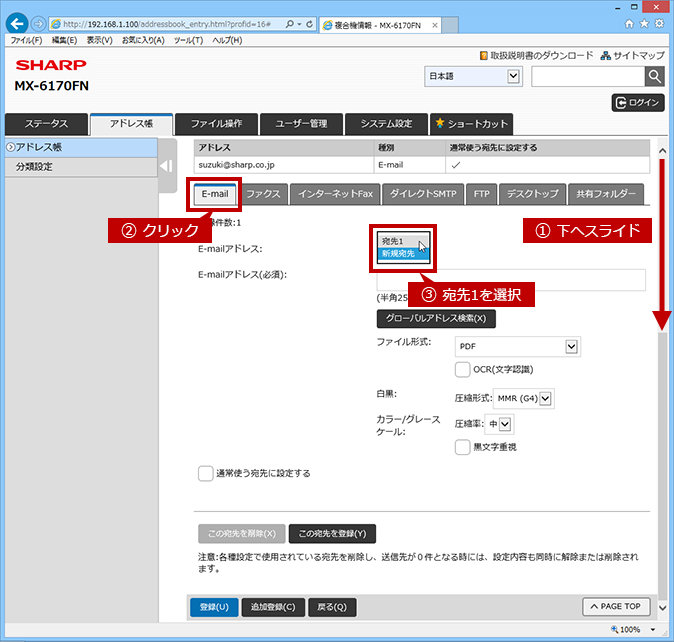Open the 日本語 language dropdown
Viewport: 674px width, 642px height.
tap(473, 76)
